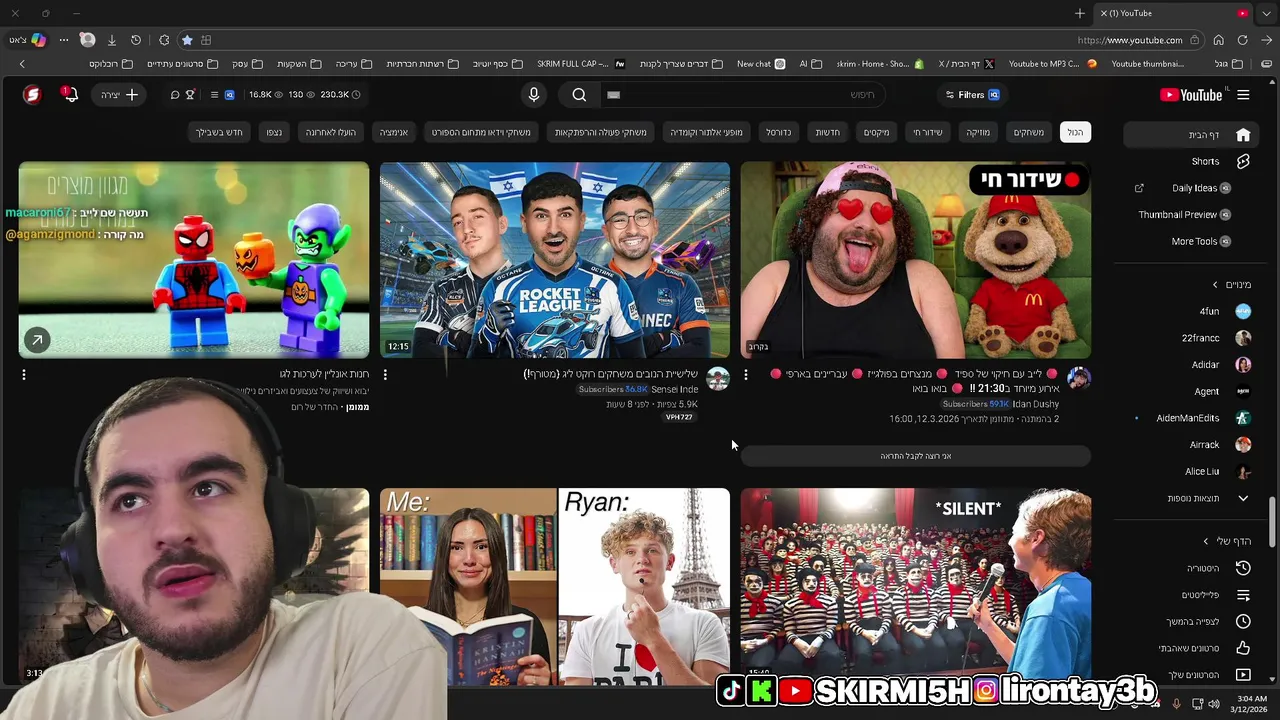Open פלייליסטים playlists in the sidebar
The height and width of the screenshot is (720, 1280).
[1190, 595]
